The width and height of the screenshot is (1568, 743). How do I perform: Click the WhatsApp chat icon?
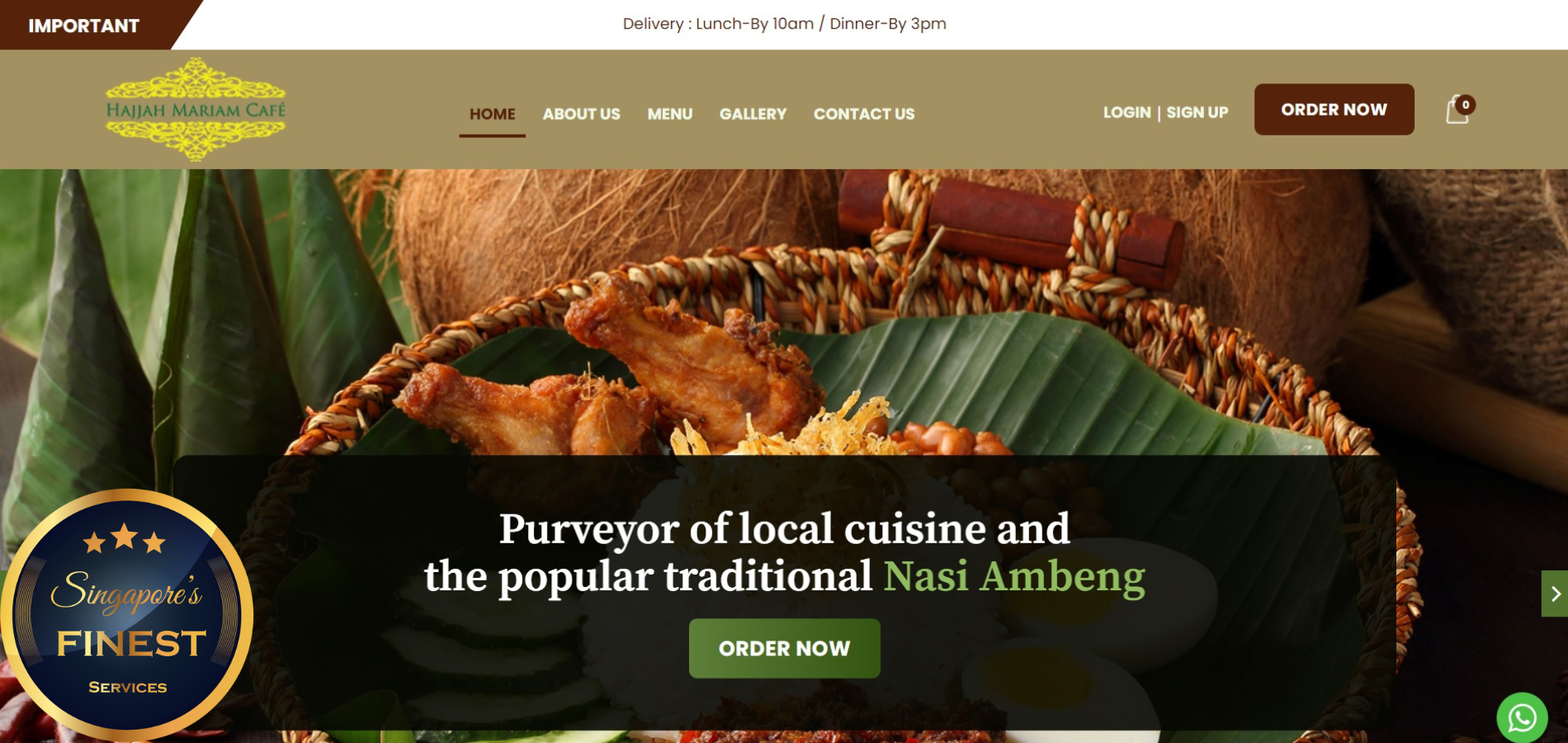(x=1522, y=717)
